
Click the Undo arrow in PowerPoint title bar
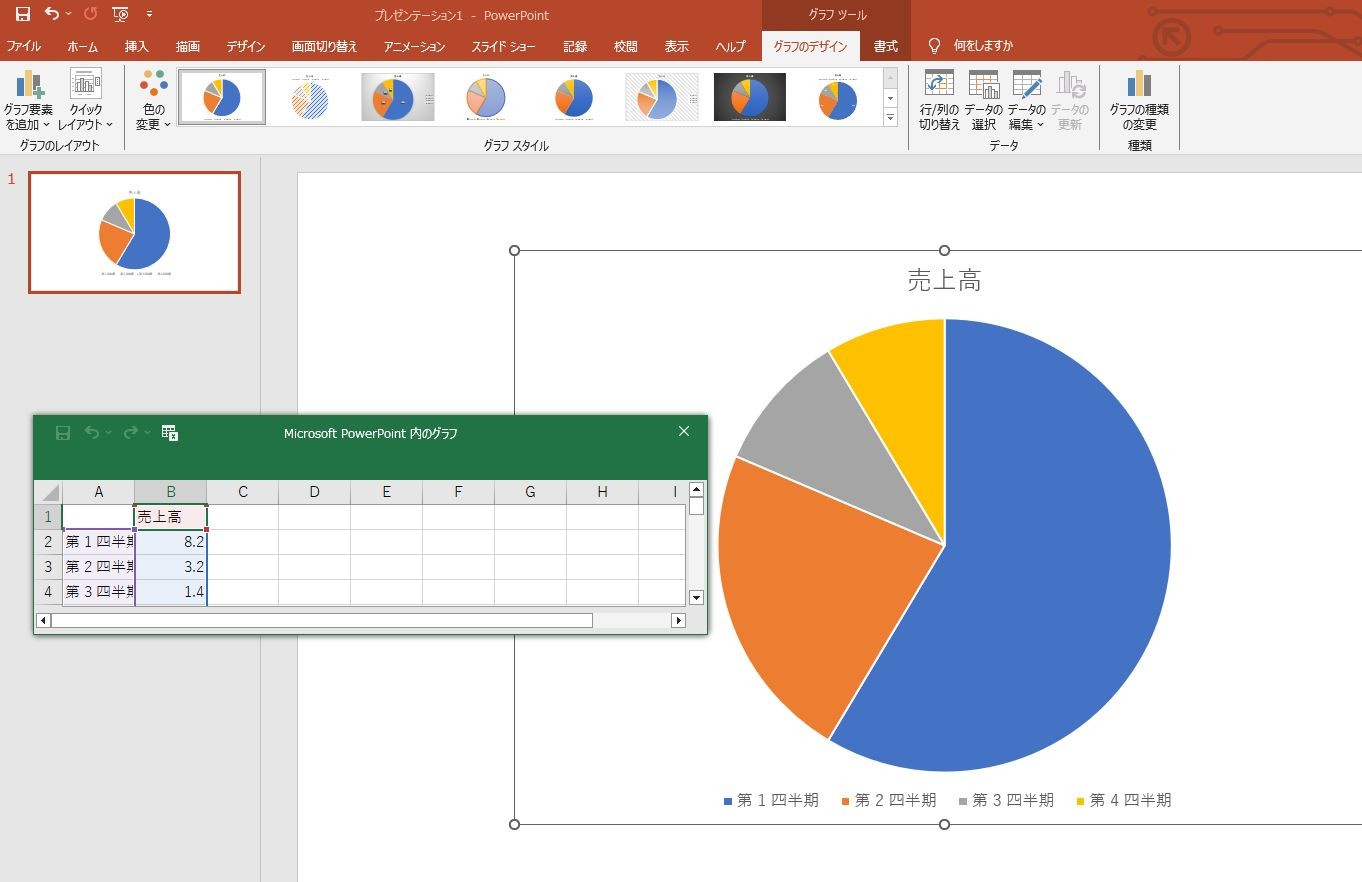tap(51, 14)
